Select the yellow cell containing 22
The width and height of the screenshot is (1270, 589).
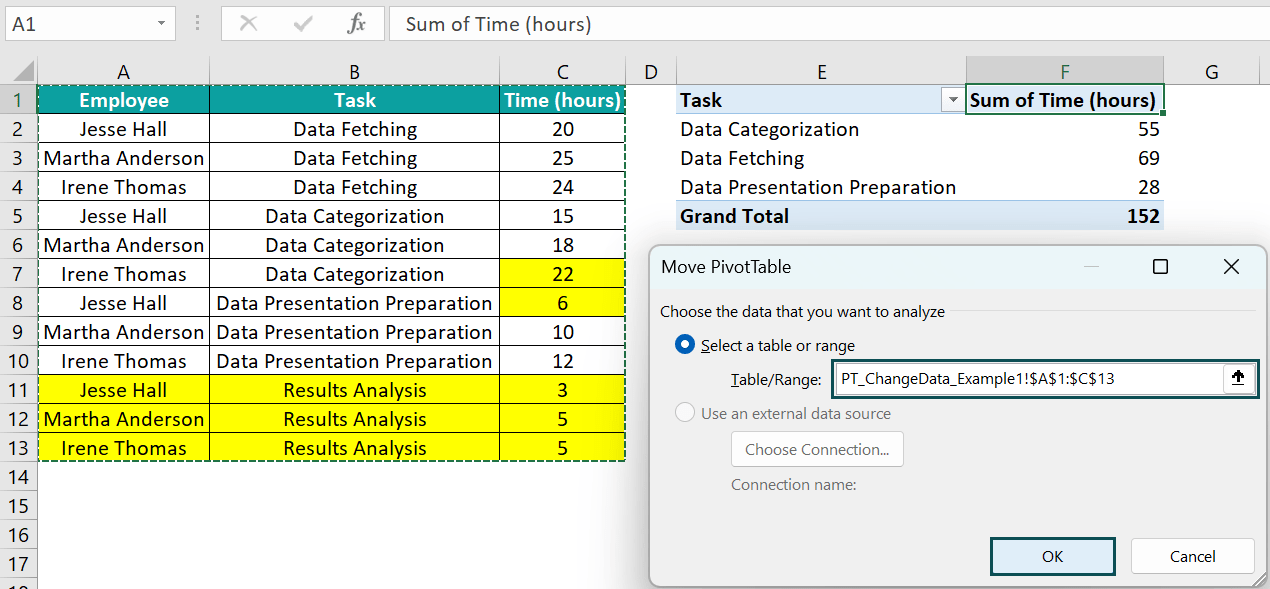point(561,273)
